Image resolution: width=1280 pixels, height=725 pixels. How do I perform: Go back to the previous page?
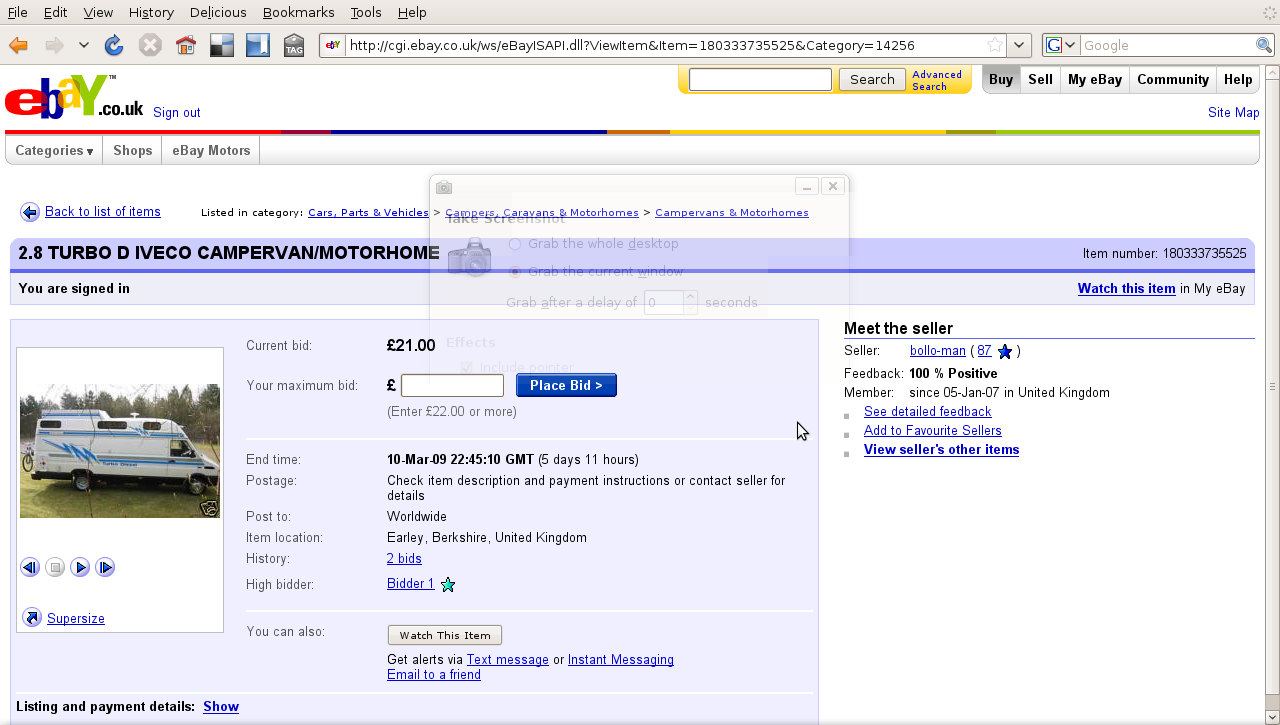pos(18,45)
